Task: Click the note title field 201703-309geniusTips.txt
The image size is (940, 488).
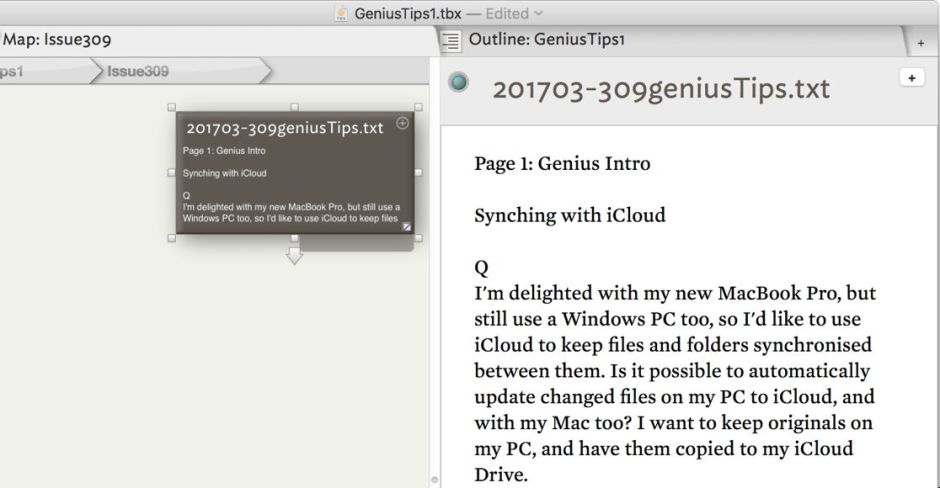Action: click(x=660, y=89)
